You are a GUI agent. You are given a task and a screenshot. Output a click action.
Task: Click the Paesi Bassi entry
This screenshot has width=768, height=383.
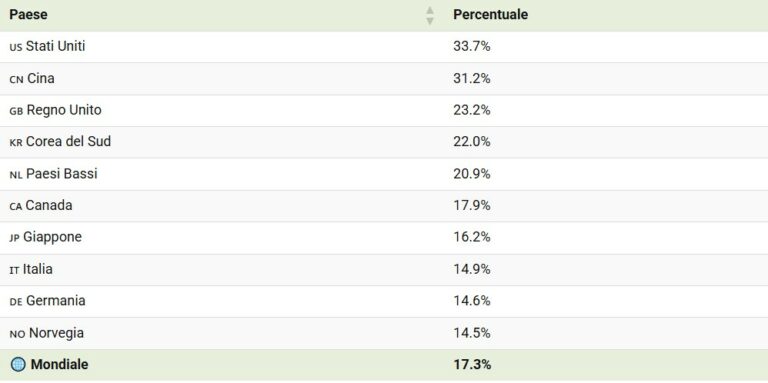[62, 174]
